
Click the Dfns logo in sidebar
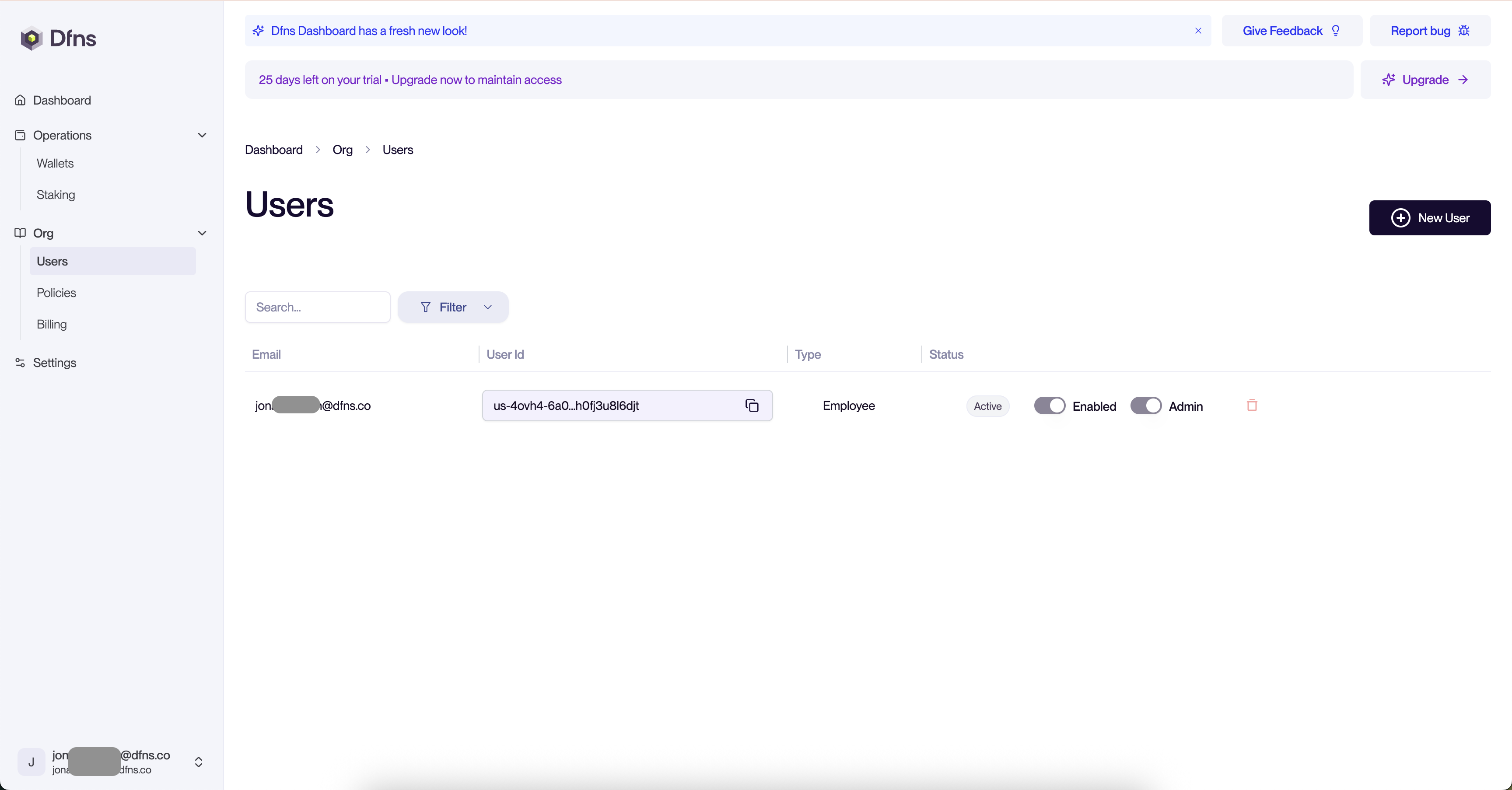coord(58,39)
